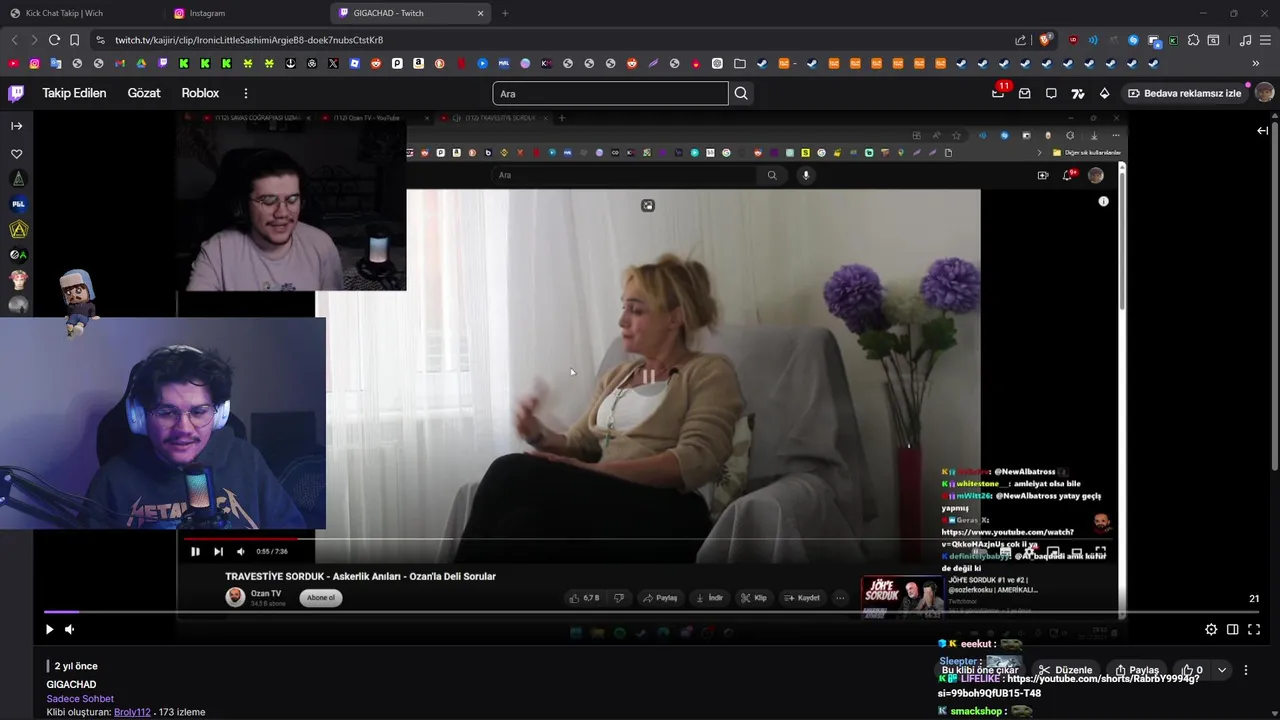The width and height of the screenshot is (1280, 720).
Task: Click the Twitch search magnifier button
Action: click(741, 93)
